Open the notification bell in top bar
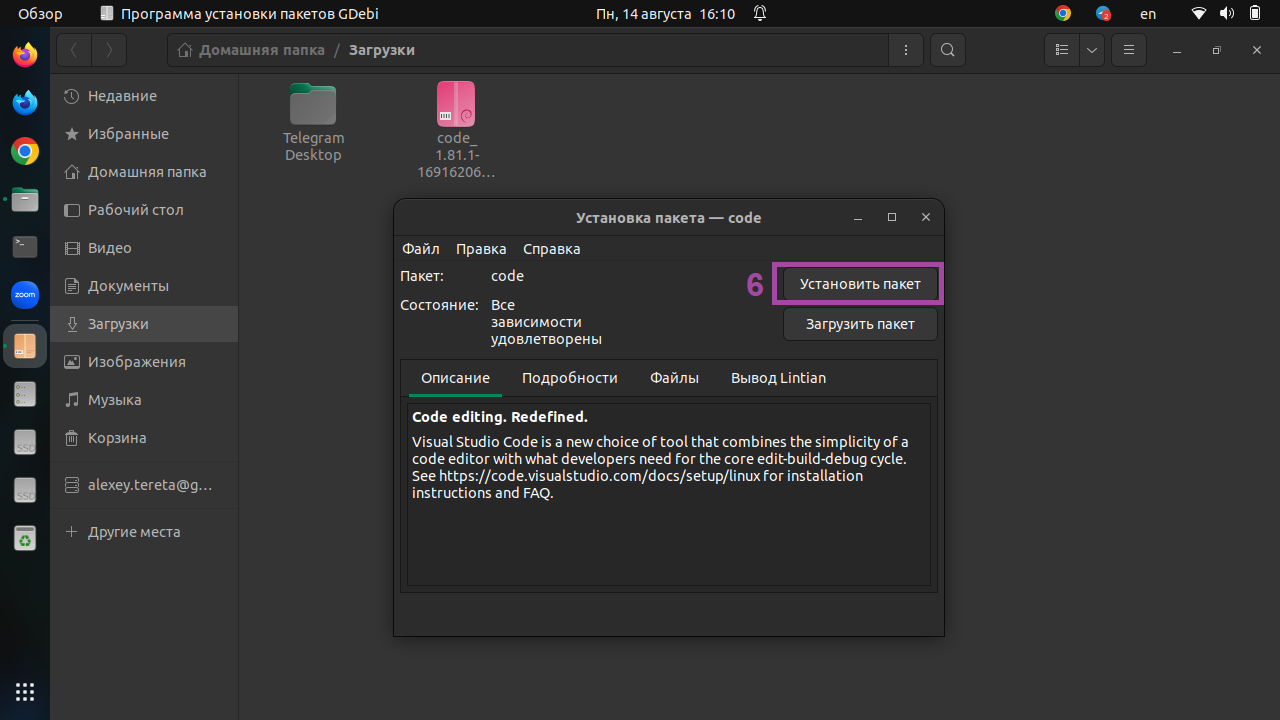1280x720 pixels. [x=760, y=14]
